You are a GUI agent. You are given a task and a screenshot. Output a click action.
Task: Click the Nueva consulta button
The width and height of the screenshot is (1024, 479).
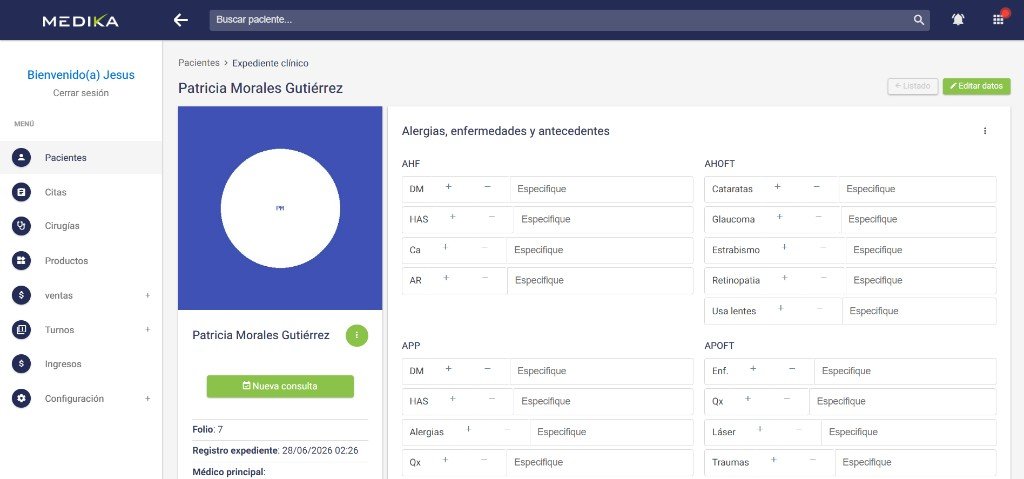coord(280,386)
